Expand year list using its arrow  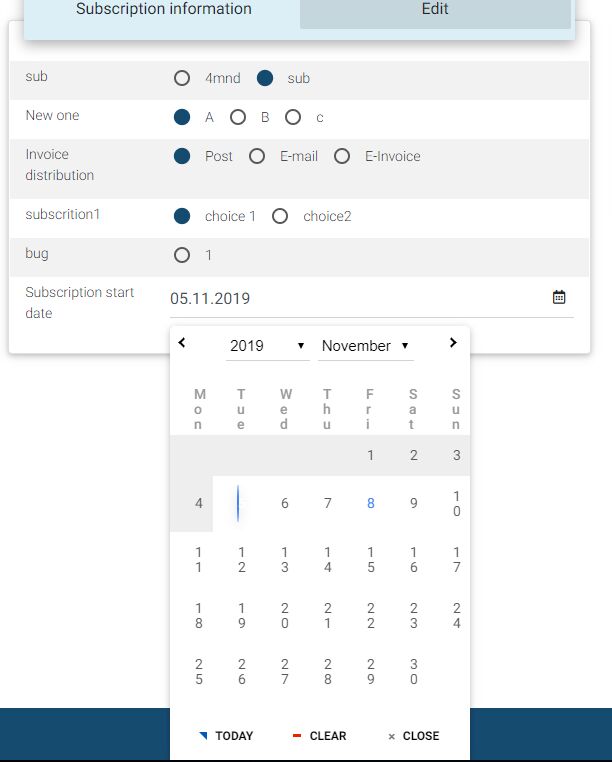[301, 346]
